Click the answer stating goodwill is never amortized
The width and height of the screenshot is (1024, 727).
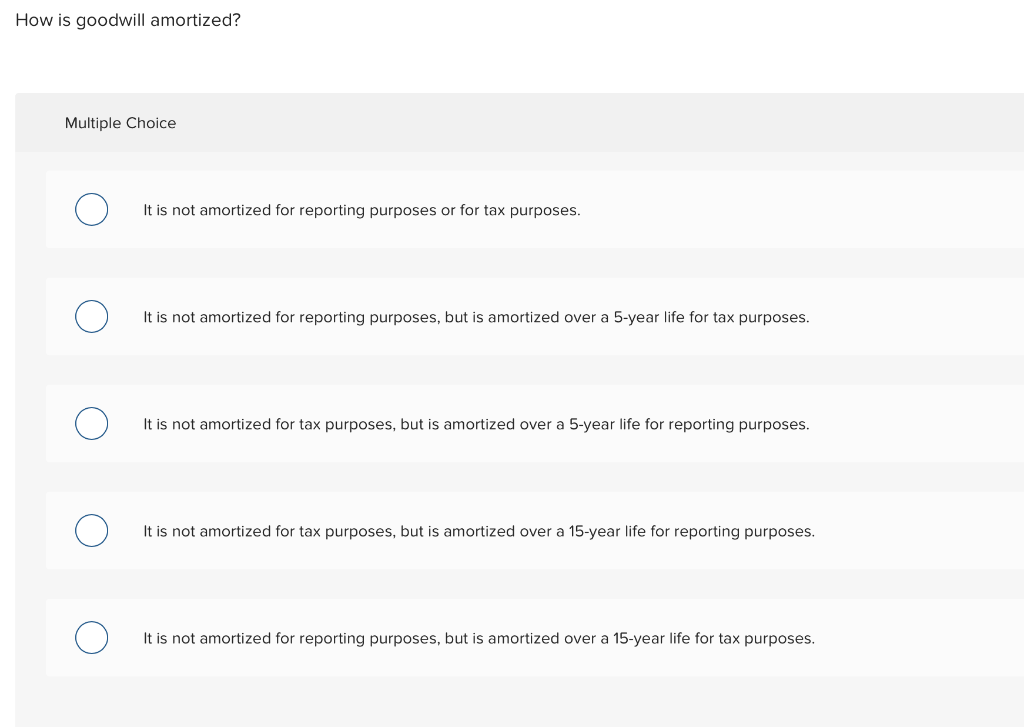pyautogui.click(x=362, y=210)
